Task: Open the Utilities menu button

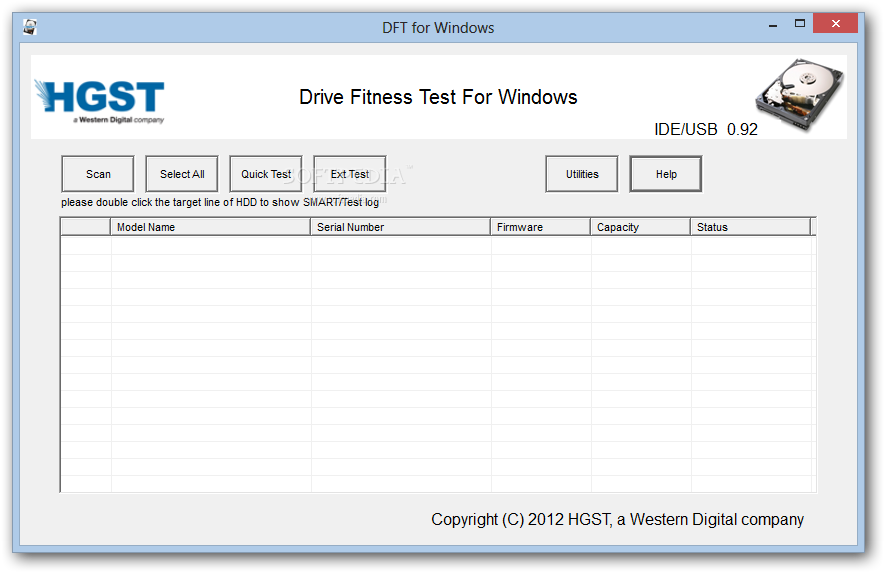Action: (582, 174)
